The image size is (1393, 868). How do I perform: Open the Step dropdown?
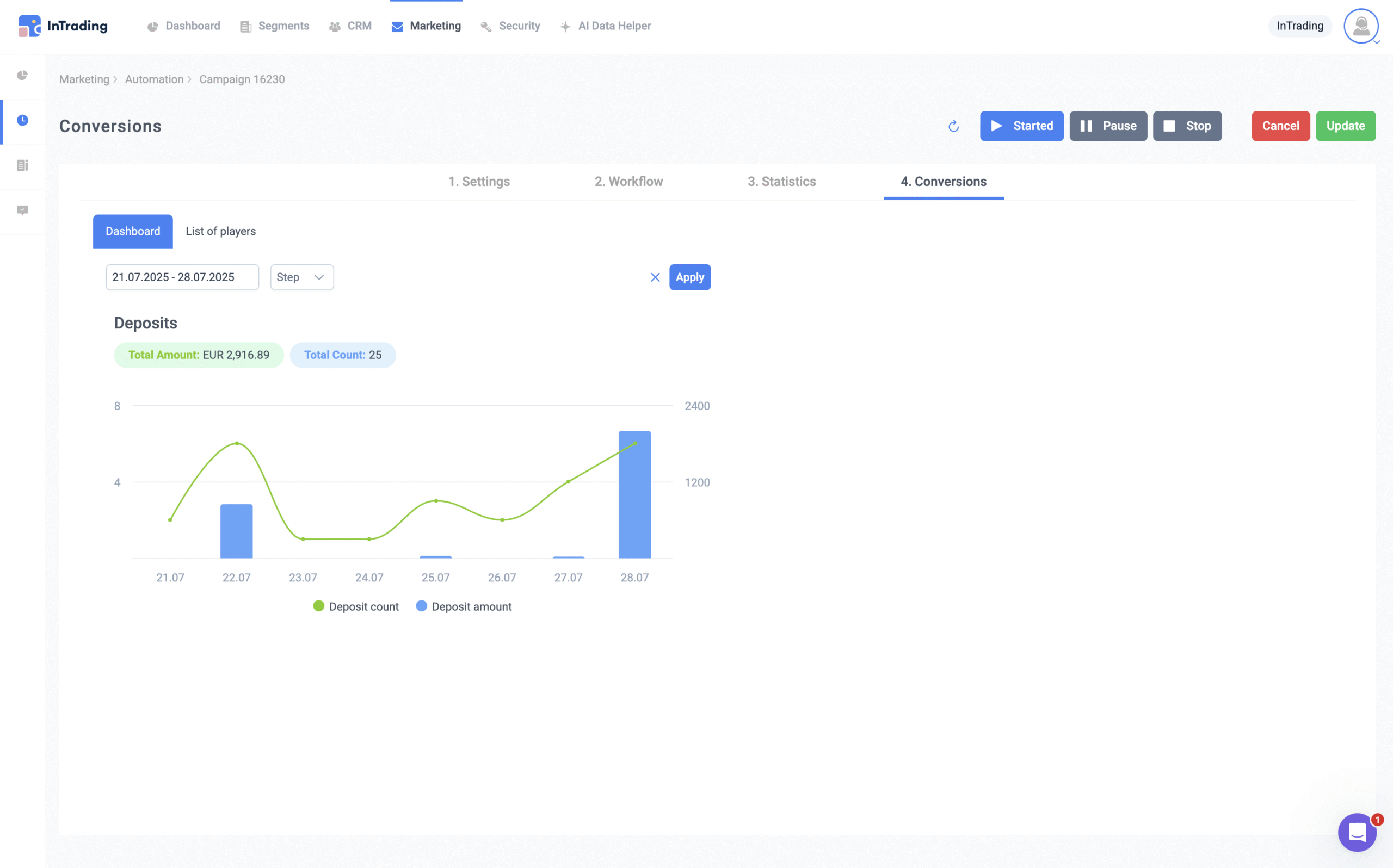tap(302, 277)
